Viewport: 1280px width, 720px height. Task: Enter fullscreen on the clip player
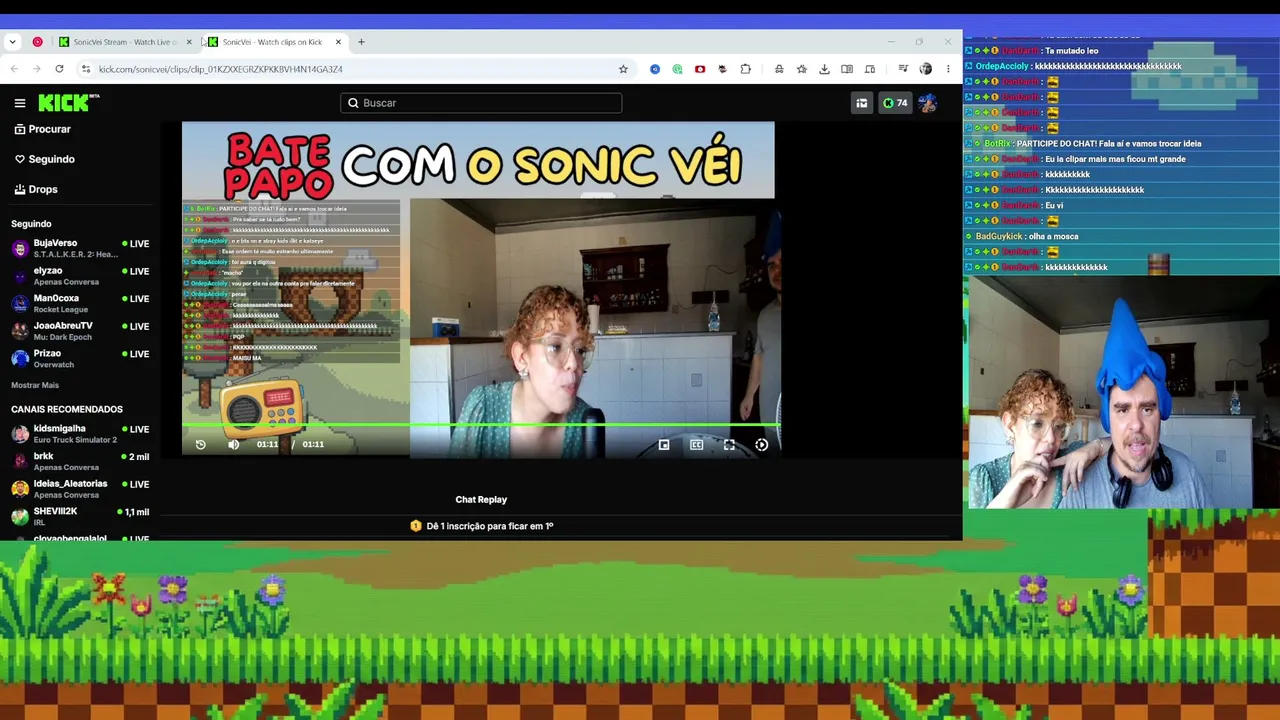click(x=729, y=445)
